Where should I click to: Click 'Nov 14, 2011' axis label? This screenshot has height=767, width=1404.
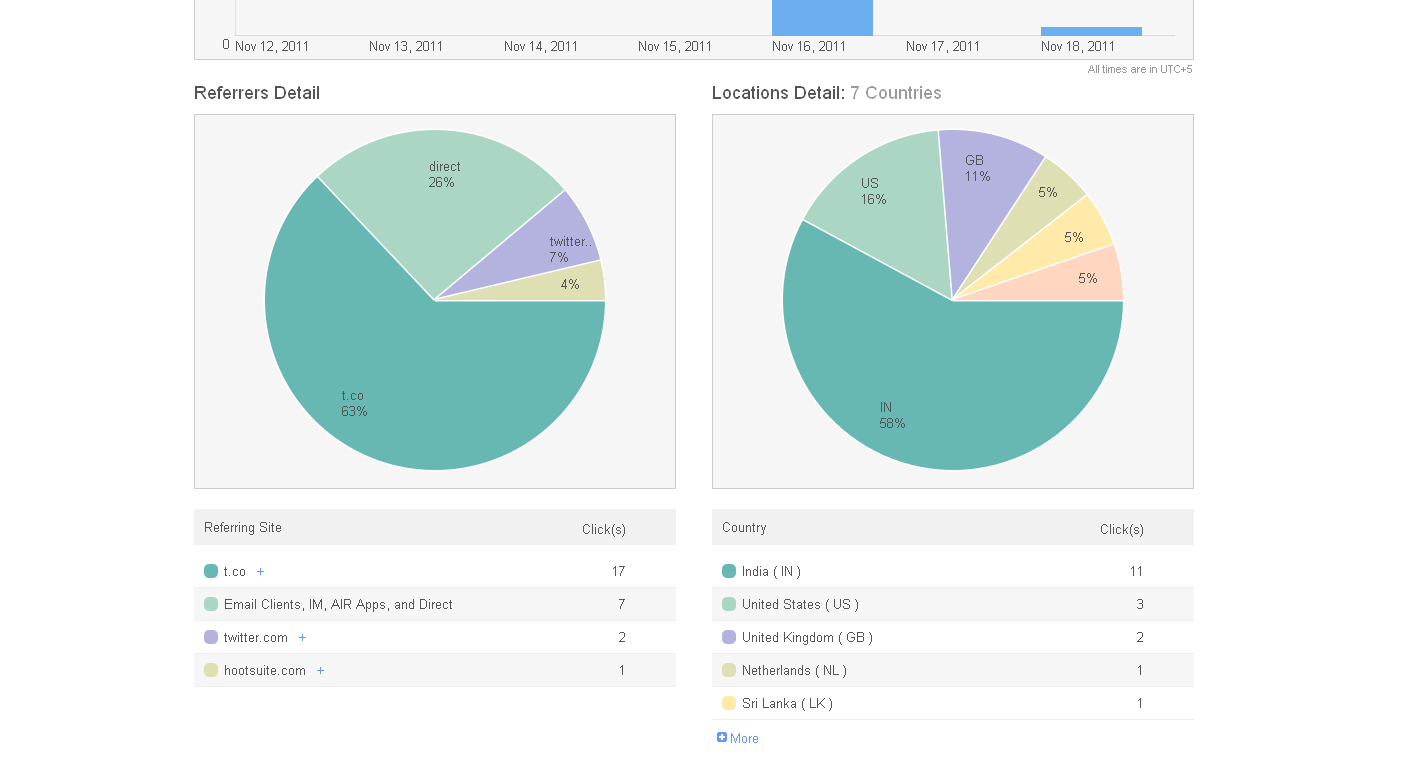(x=541, y=47)
